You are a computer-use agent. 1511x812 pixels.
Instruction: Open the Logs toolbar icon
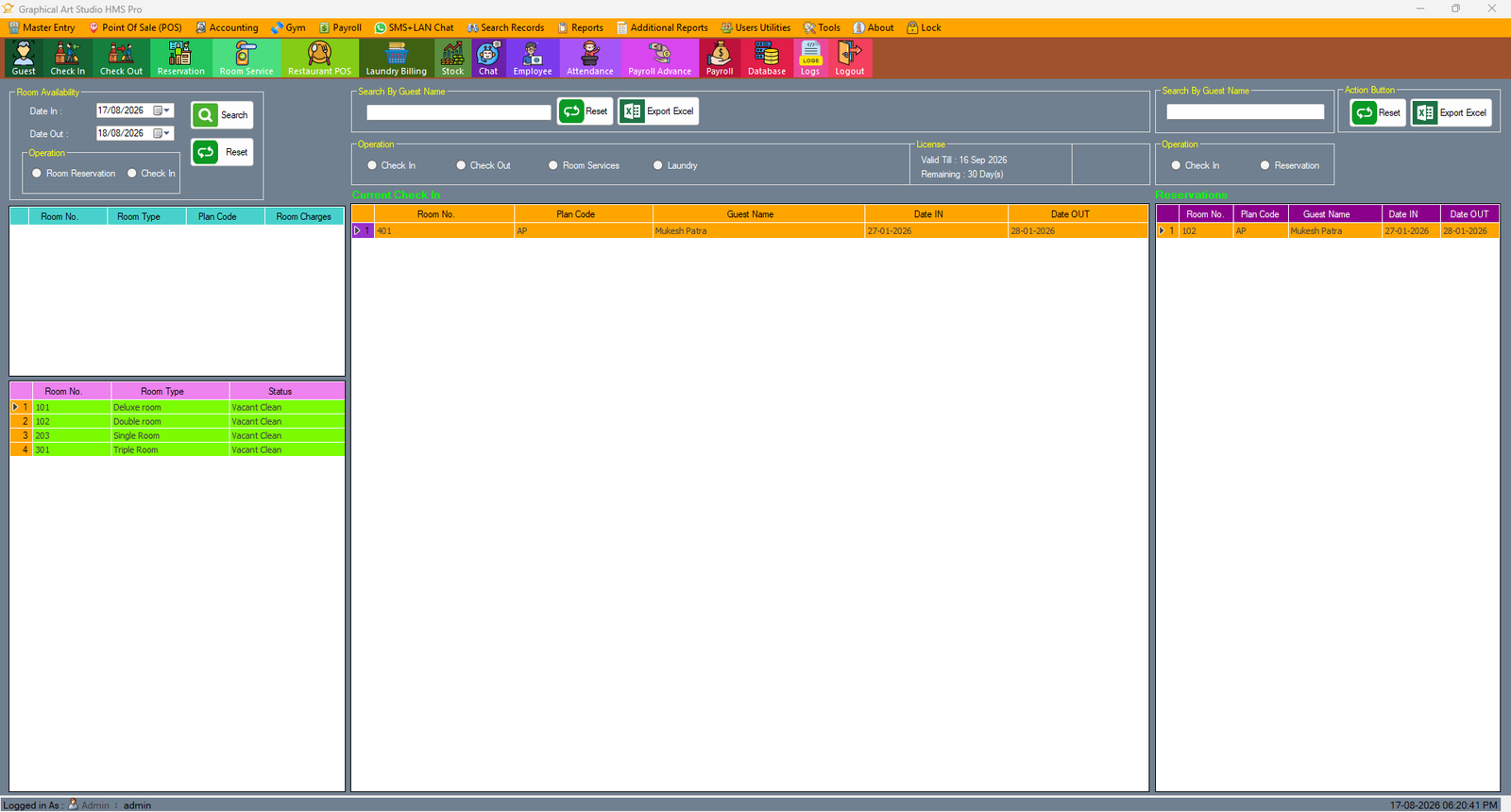[810, 58]
